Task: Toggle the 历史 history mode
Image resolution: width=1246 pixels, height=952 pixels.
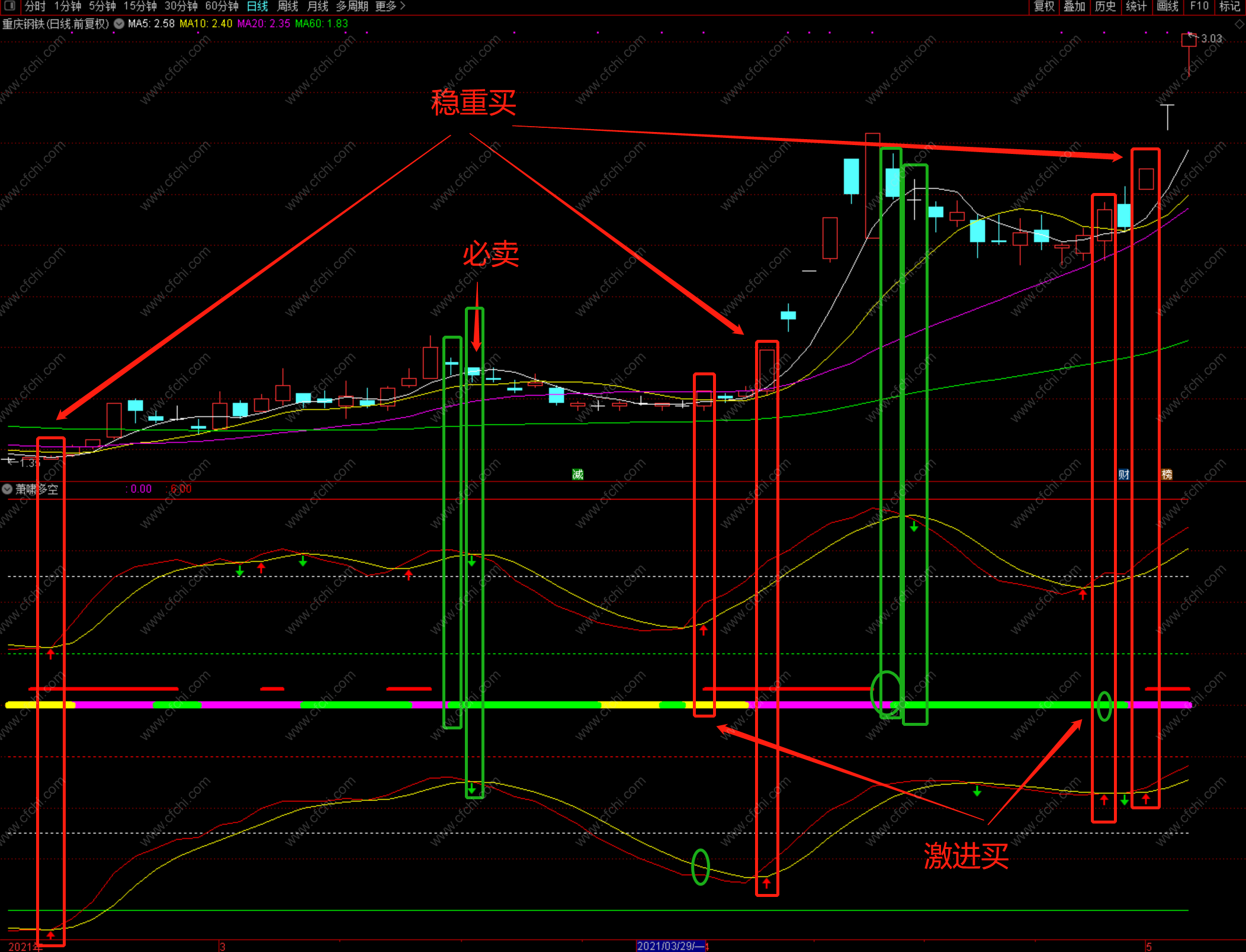Action: [1105, 6]
